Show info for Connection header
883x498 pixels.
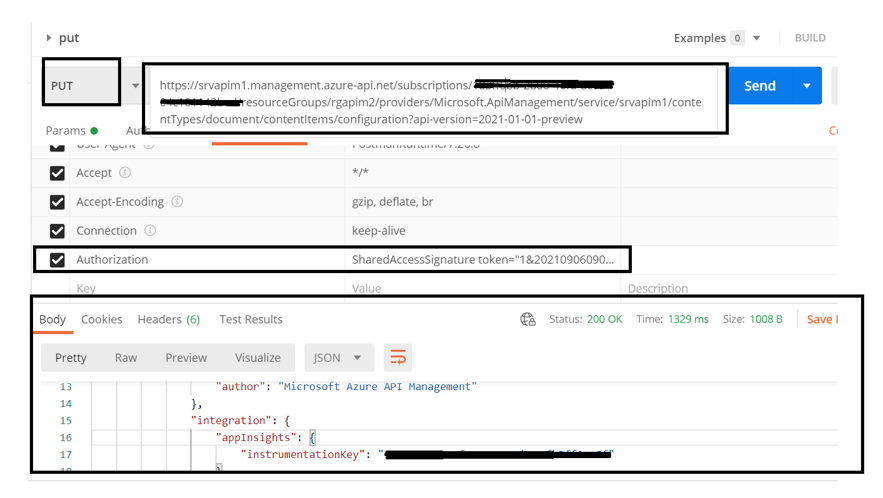150,230
